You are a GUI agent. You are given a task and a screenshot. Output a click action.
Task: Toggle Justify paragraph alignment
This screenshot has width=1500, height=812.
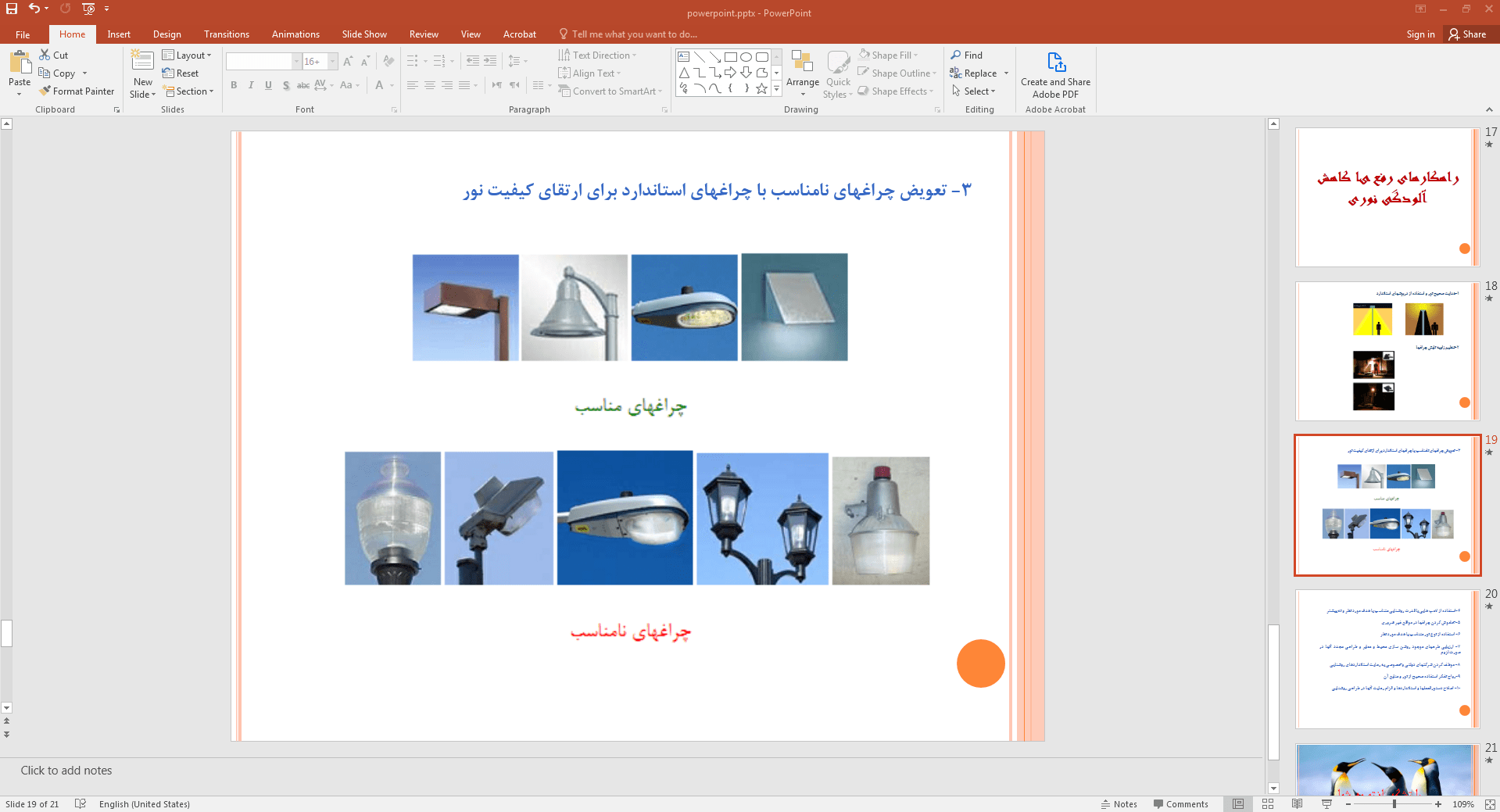pyautogui.click(x=464, y=85)
